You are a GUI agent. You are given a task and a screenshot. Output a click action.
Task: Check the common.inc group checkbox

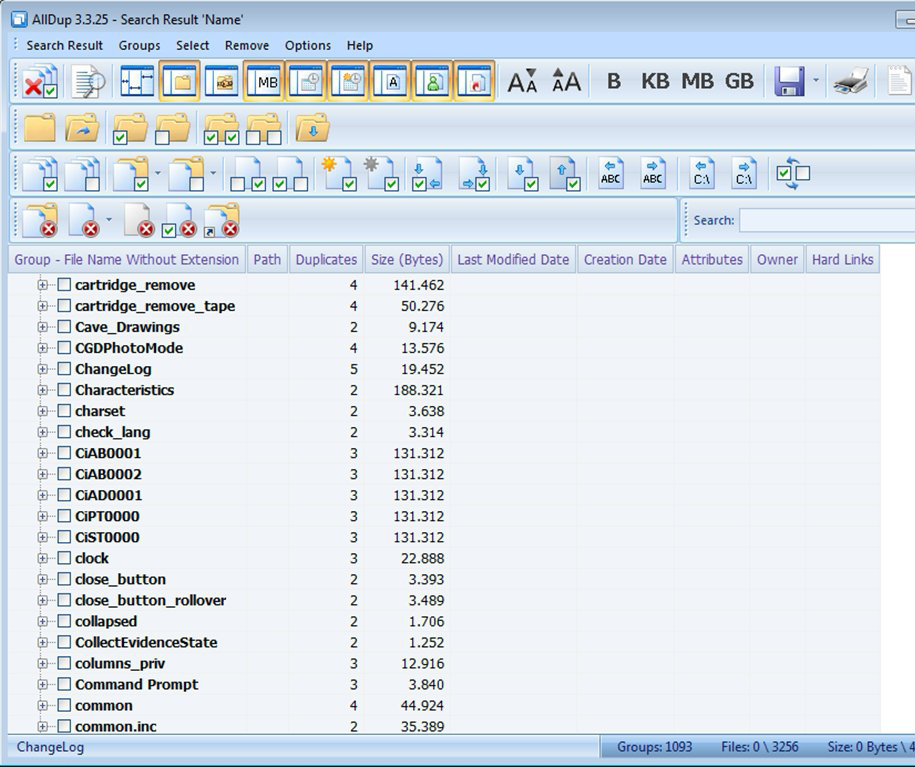[x=64, y=726]
